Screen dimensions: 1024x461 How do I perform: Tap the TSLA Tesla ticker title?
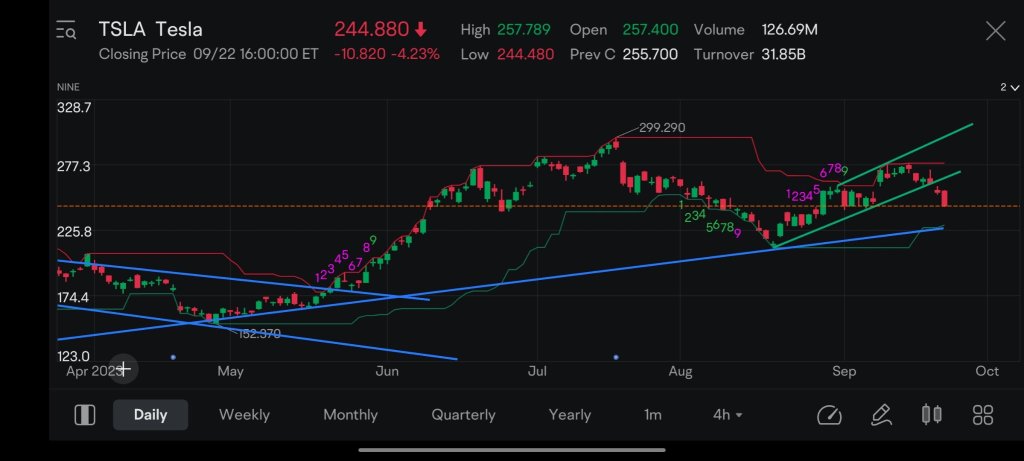point(151,29)
